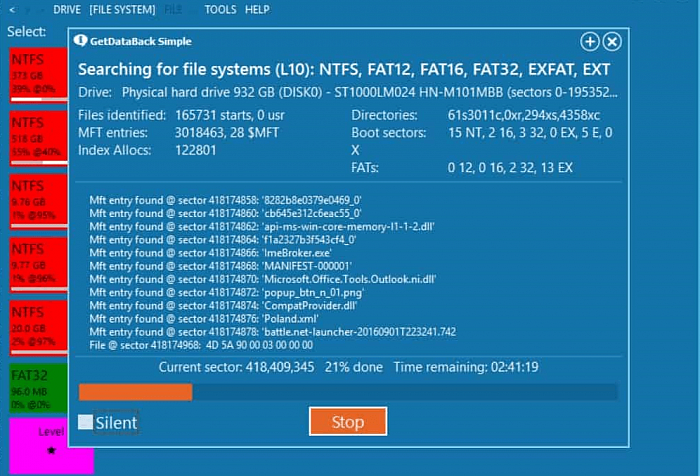Select the NTFS 9.76 GB file system
Screen dimensions: 700x476
tap(38, 201)
